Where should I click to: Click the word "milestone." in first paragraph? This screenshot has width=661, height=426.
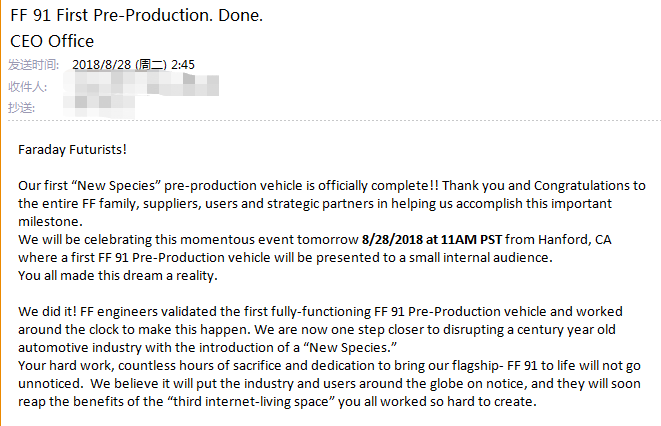coord(50,221)
